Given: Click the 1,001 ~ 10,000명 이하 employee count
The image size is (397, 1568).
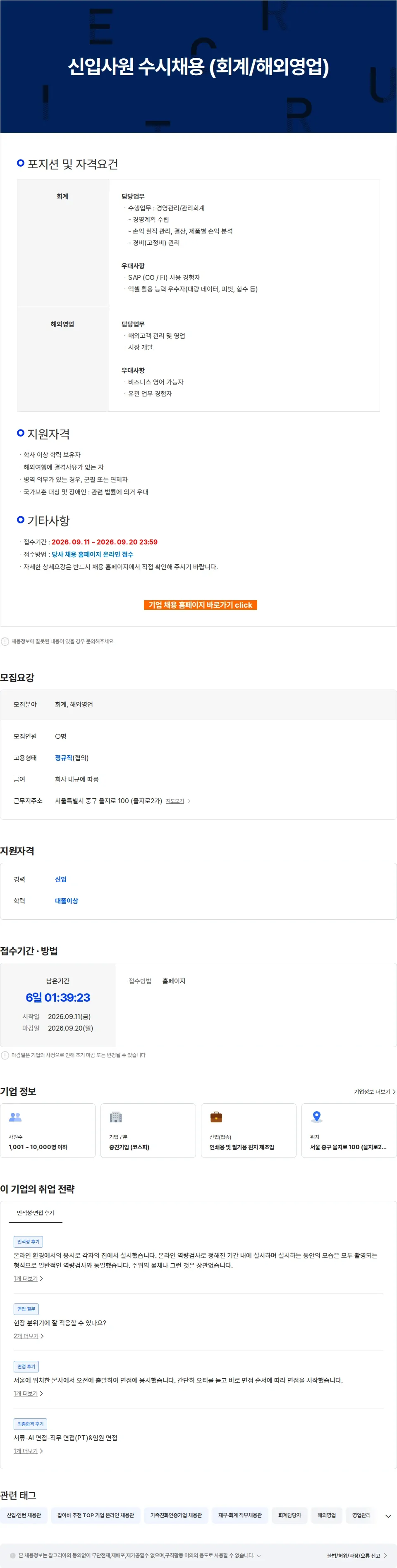Looking at the screenshot, I should pyautogui.click(x=38, y=1147).
